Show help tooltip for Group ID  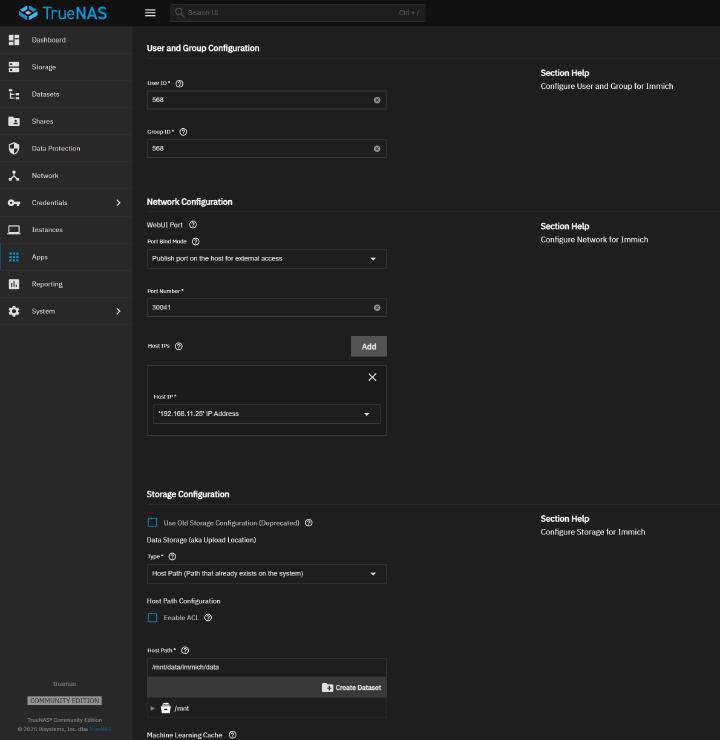pos(184,132)
